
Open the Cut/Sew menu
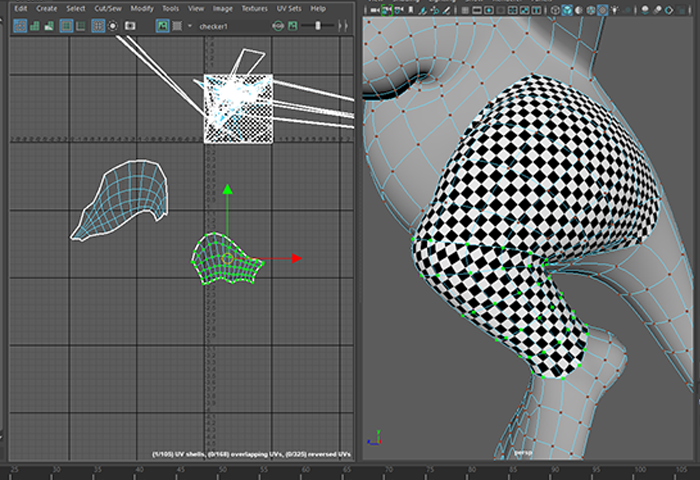[106, 8]
